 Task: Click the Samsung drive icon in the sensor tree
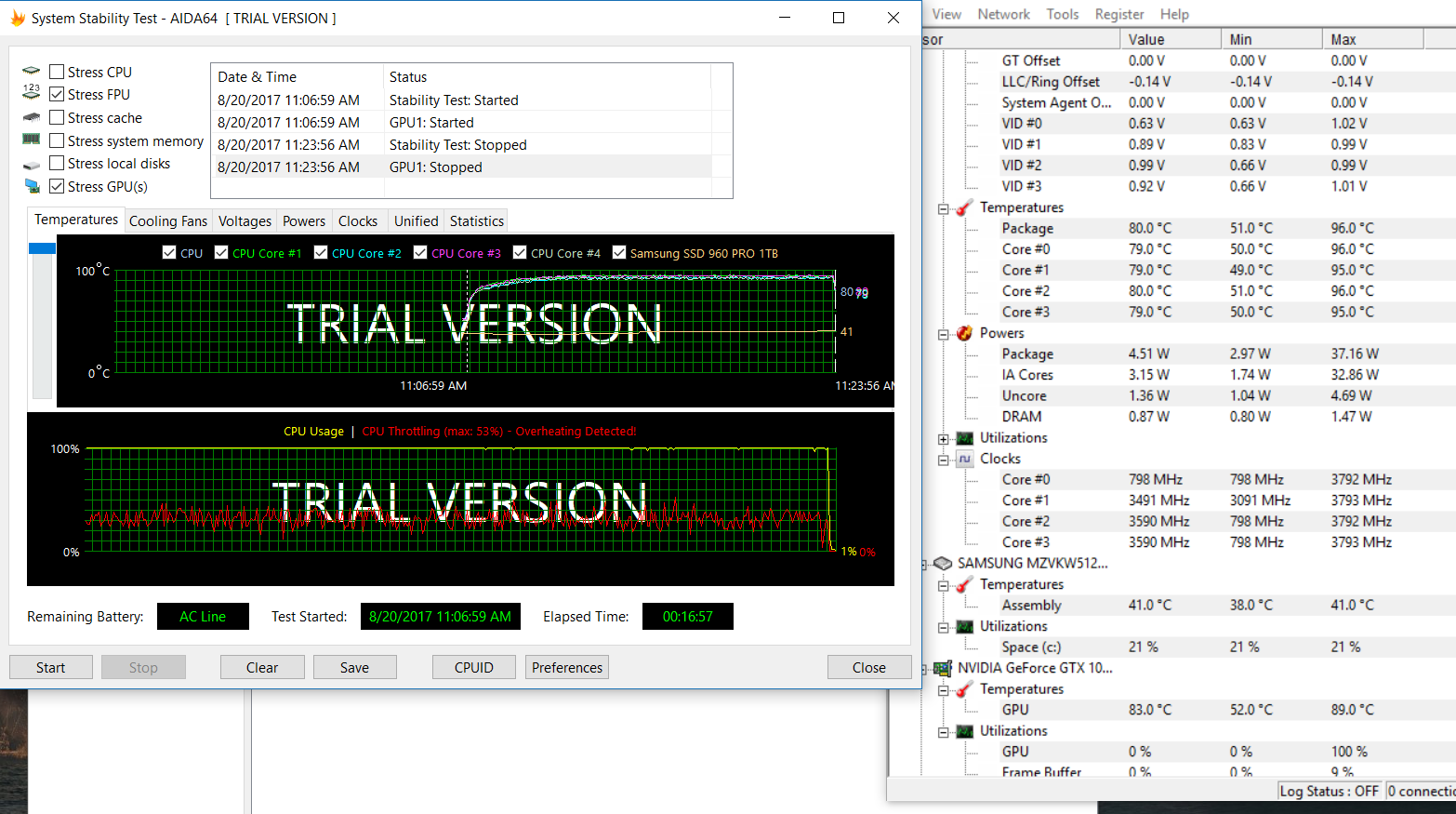[943, 563]
